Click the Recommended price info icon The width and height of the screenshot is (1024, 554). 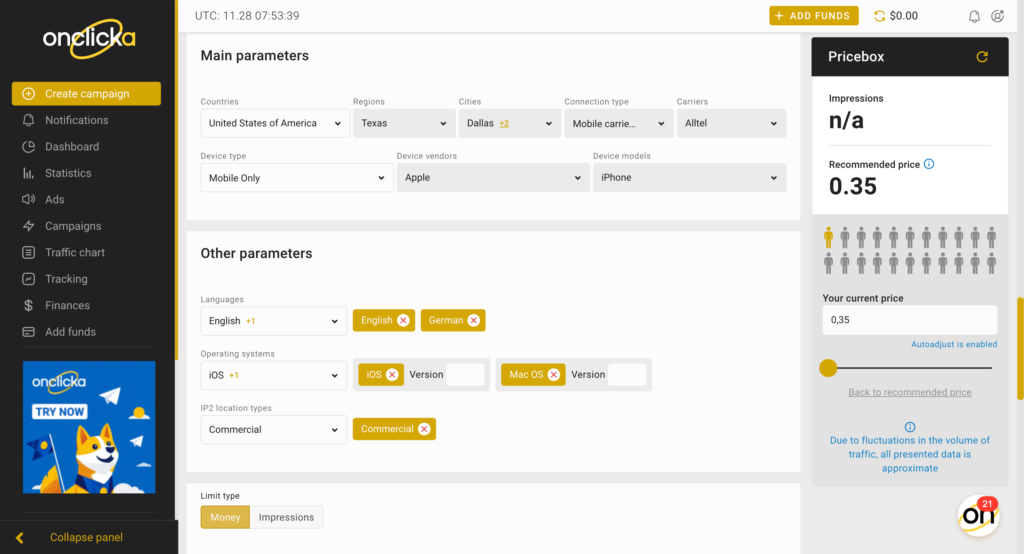(x=929, y=164)
